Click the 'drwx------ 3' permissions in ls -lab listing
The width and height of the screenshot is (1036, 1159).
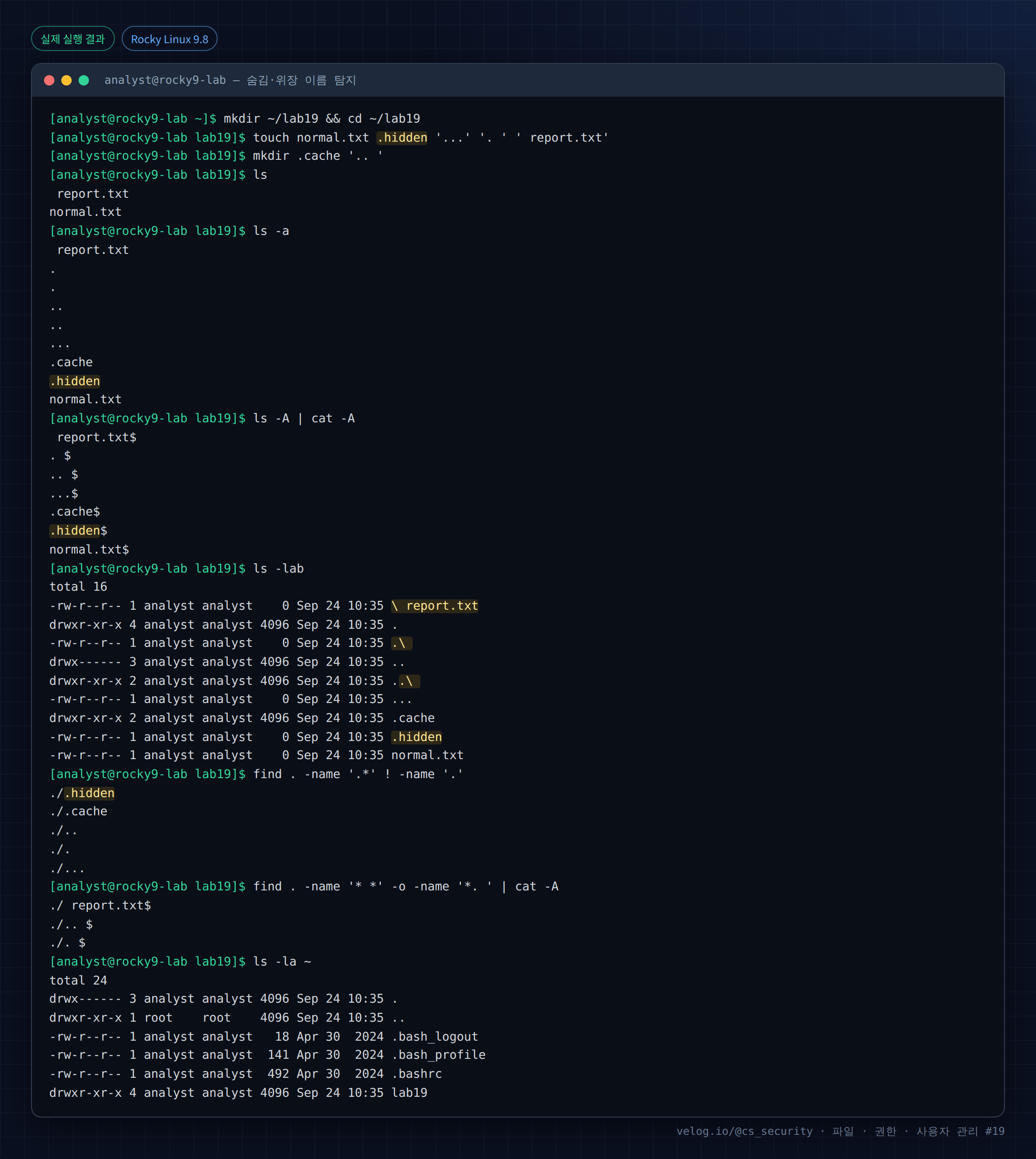pyautogui.click(x=93, y=662)
